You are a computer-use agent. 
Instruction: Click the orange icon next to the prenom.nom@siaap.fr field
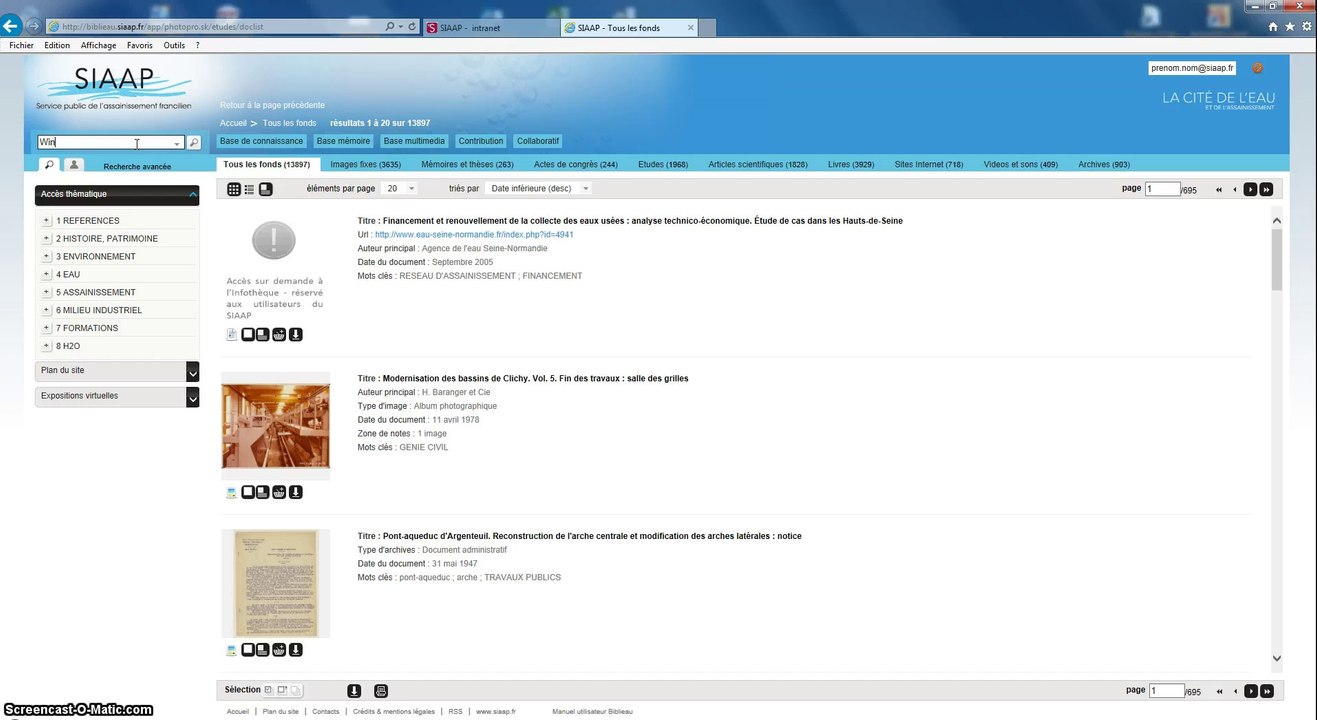pyautogui.click(x=1257, y=68)
